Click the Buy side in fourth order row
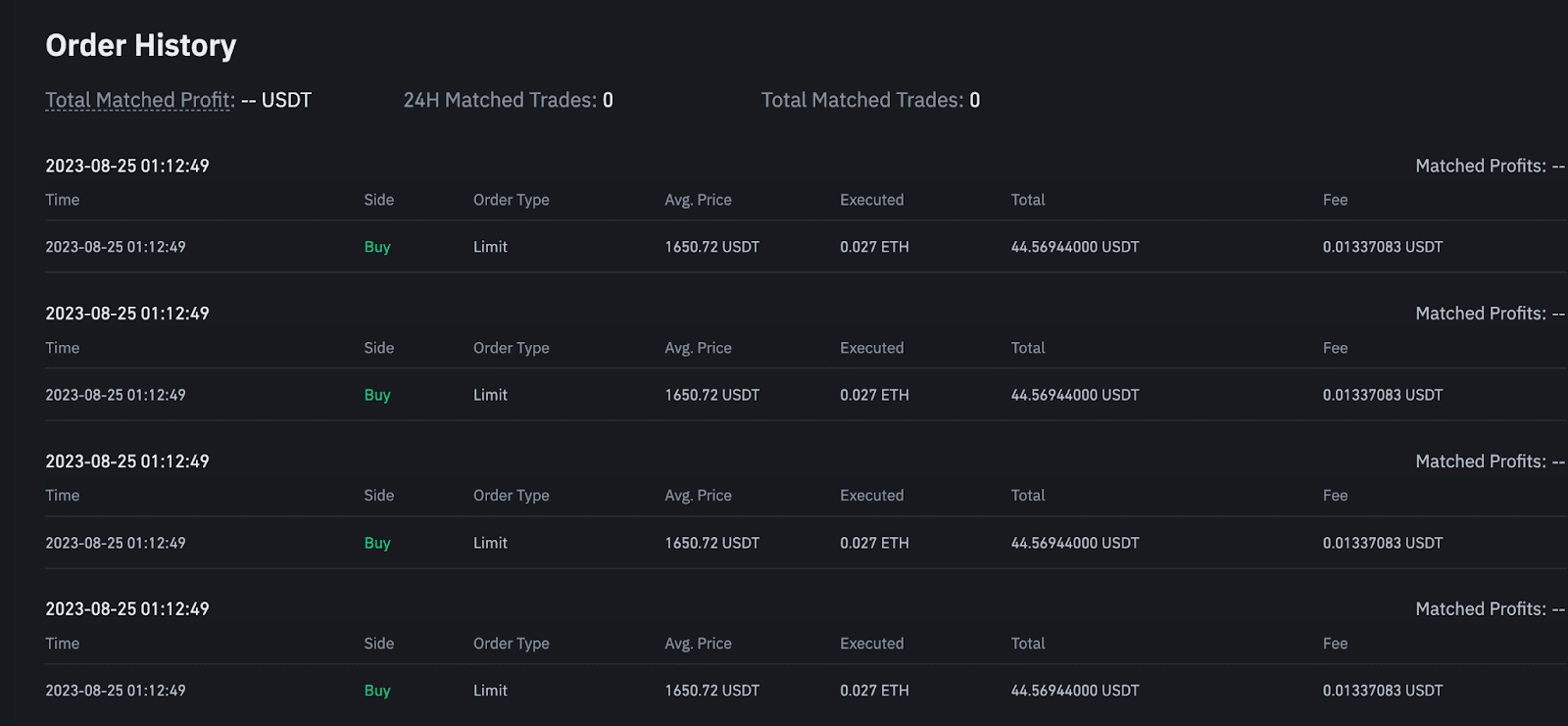Viewport: 1568px width, 726px height. tap(377, 691)
